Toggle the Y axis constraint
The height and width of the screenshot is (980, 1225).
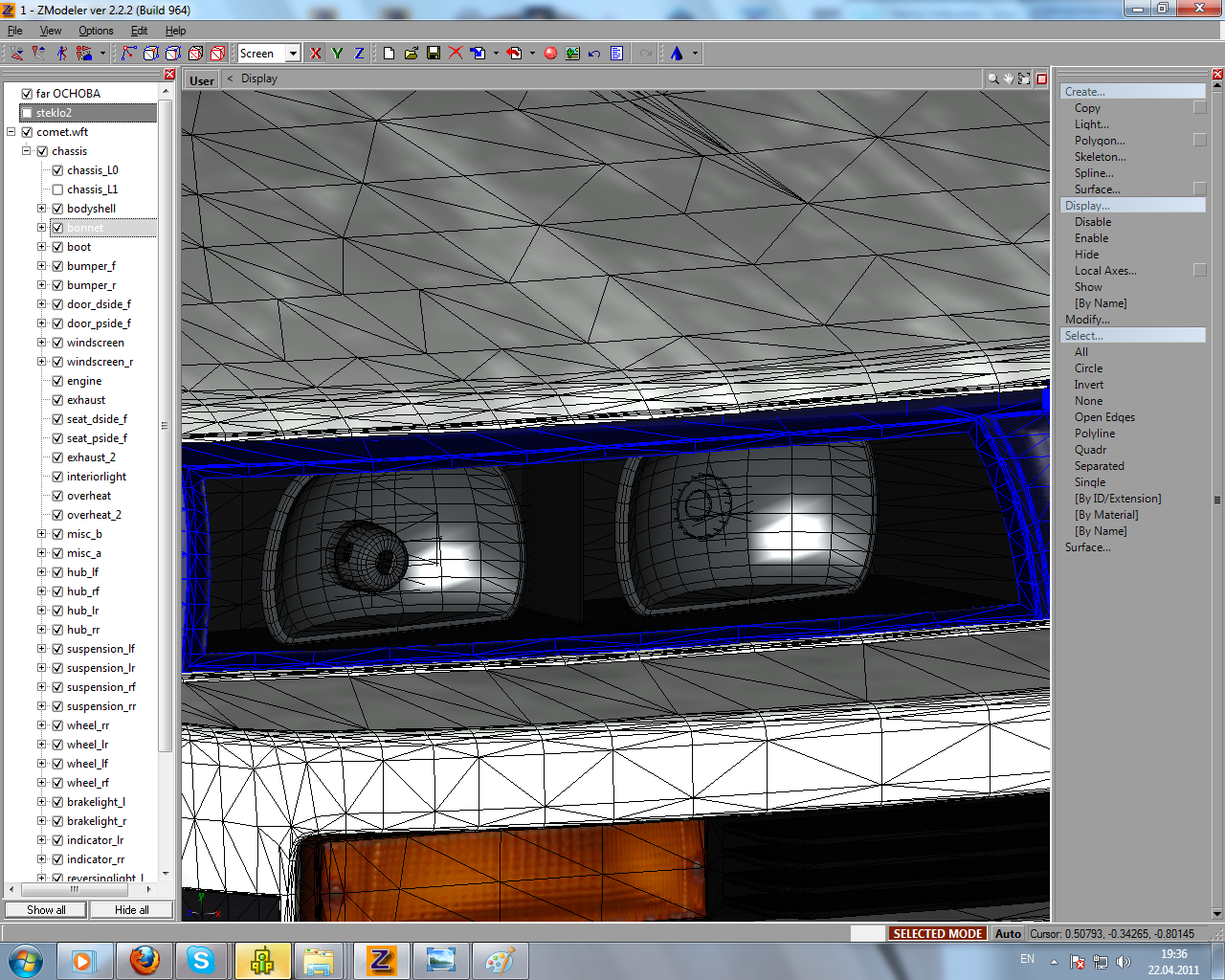337,54
